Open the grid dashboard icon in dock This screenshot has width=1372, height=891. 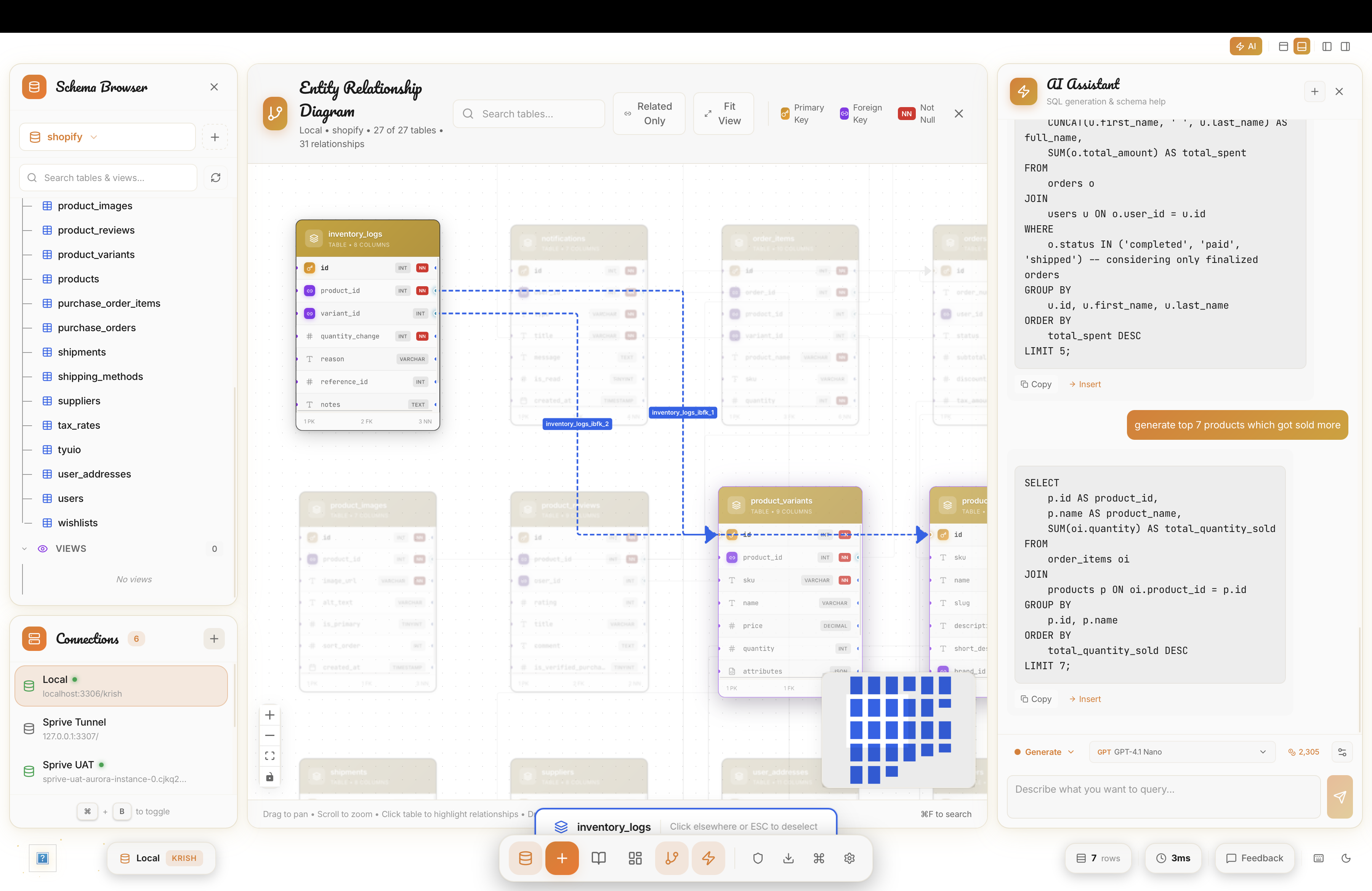[x=635, y=858]
